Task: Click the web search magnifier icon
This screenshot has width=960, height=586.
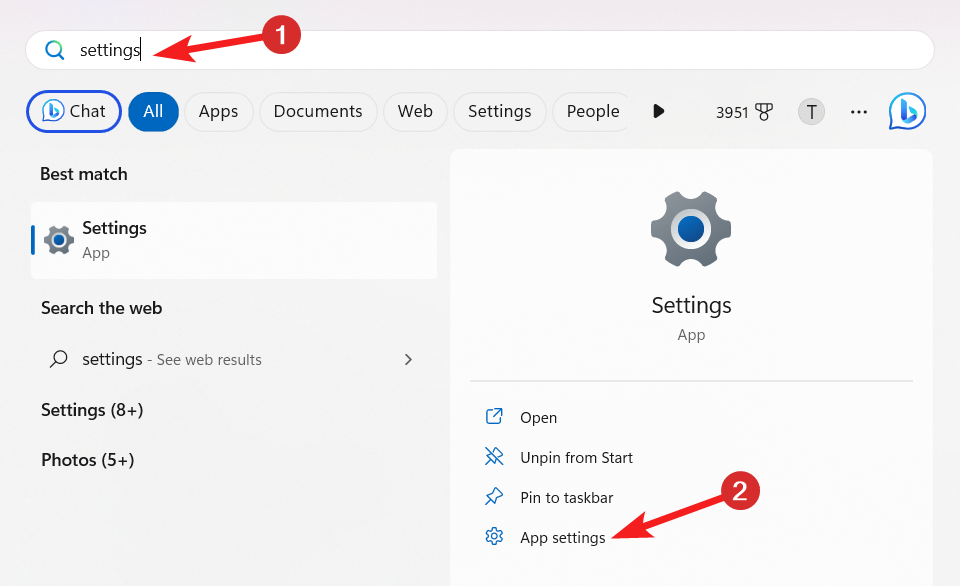Action: click(59, 359)
